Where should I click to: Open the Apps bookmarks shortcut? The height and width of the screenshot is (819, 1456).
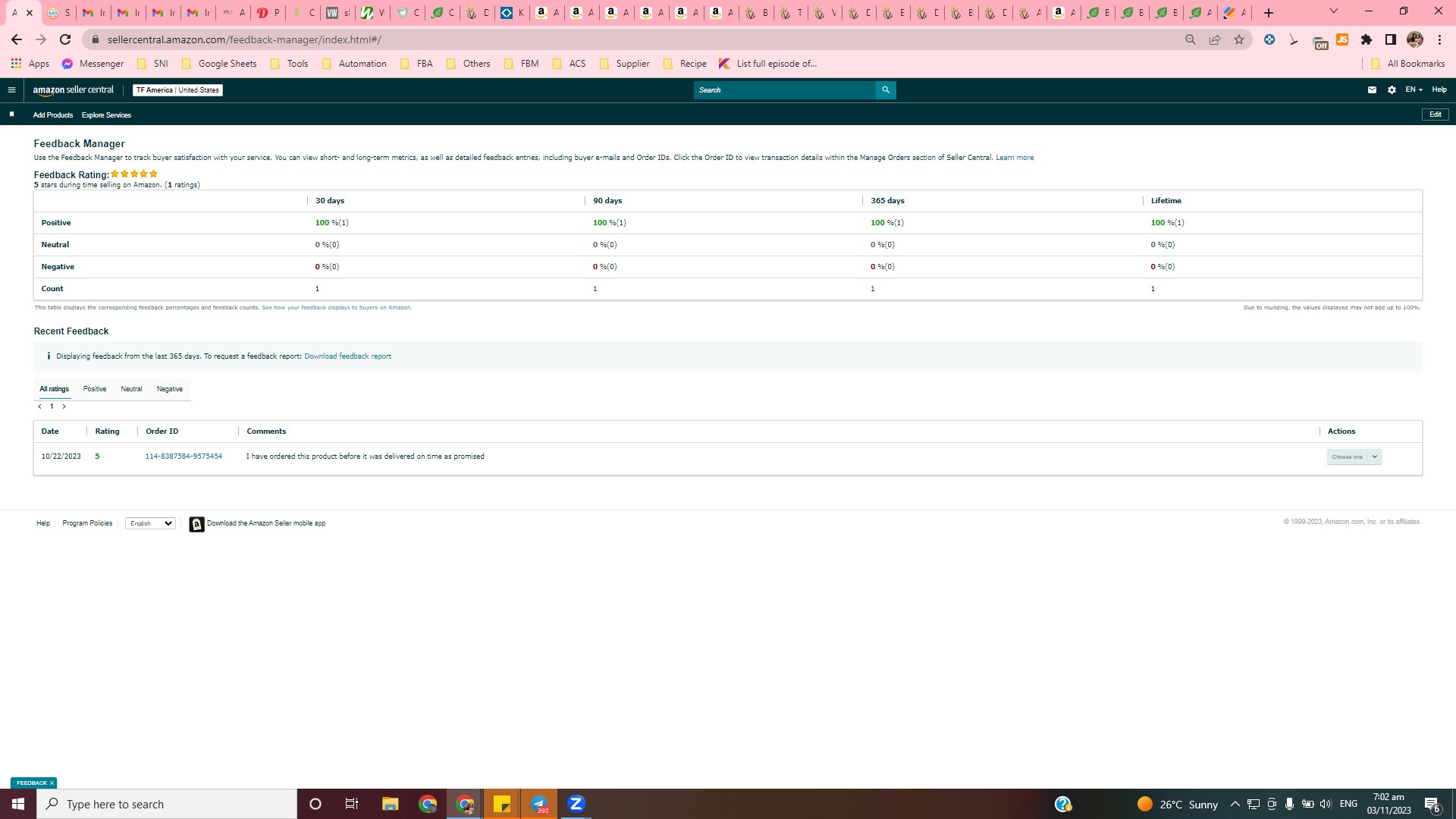[x=30, y=64]
